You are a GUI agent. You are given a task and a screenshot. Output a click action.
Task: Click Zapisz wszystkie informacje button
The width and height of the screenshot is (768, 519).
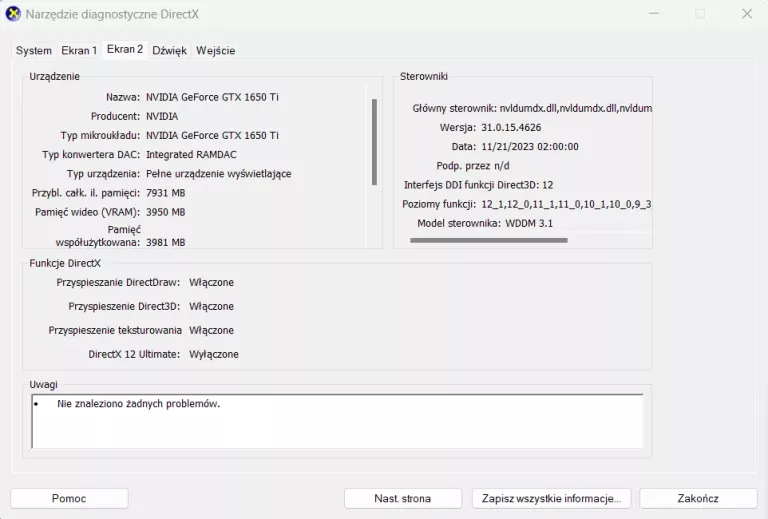(552, 498)
